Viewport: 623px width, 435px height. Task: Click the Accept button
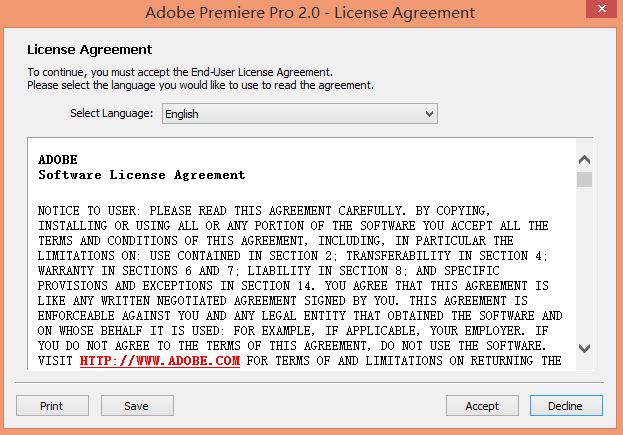[x=482, y=406]
